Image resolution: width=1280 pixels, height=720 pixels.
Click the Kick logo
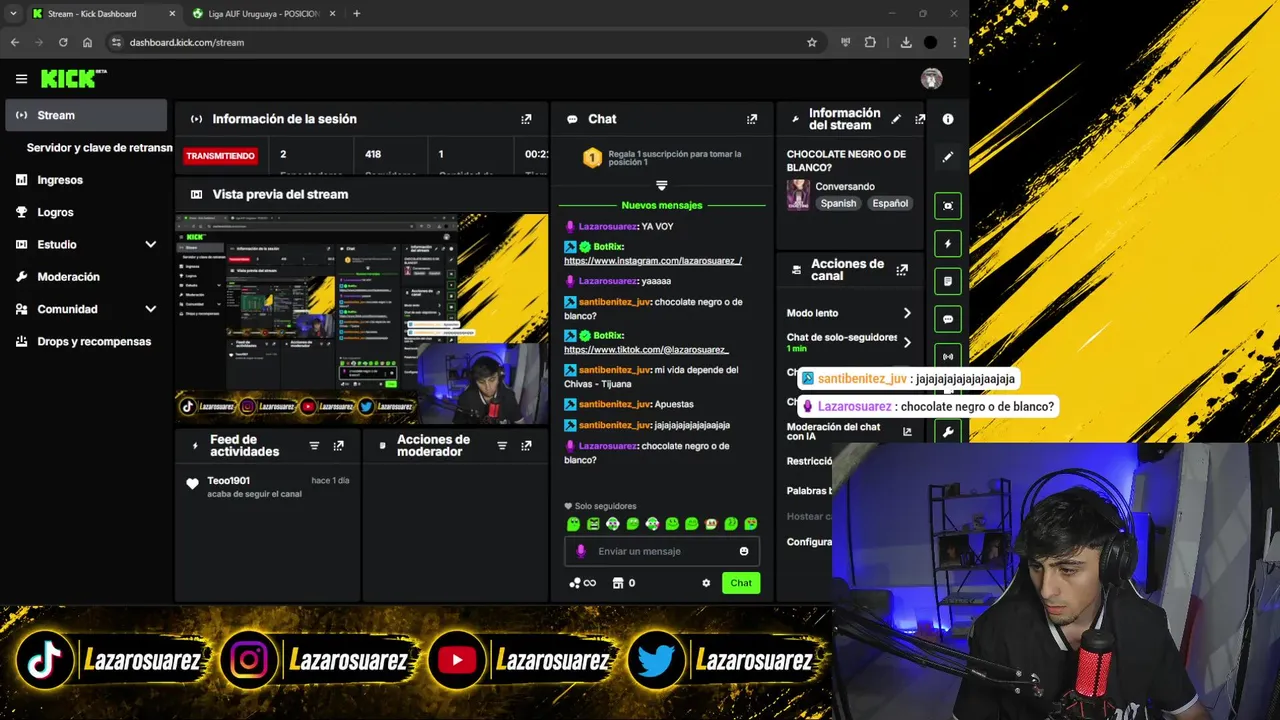tap(72, 78)
